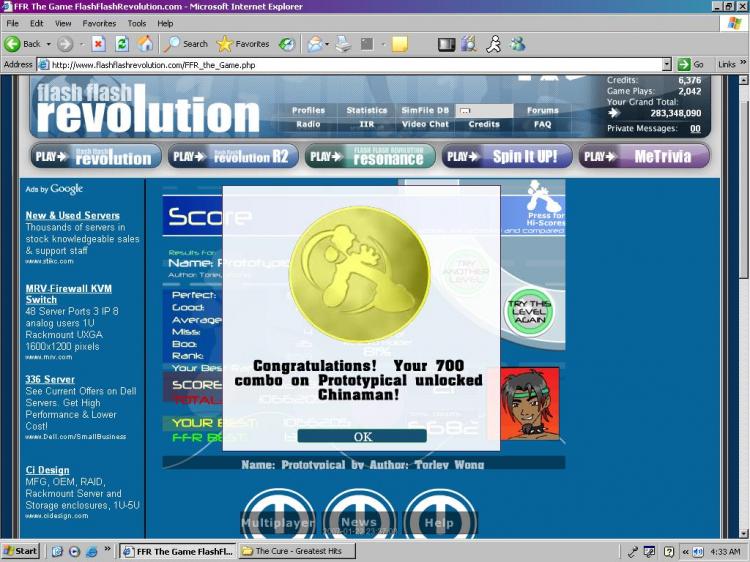The image size is (750, 562).
Task: Click the volume icon in system tray
Action: click(698, 551)
